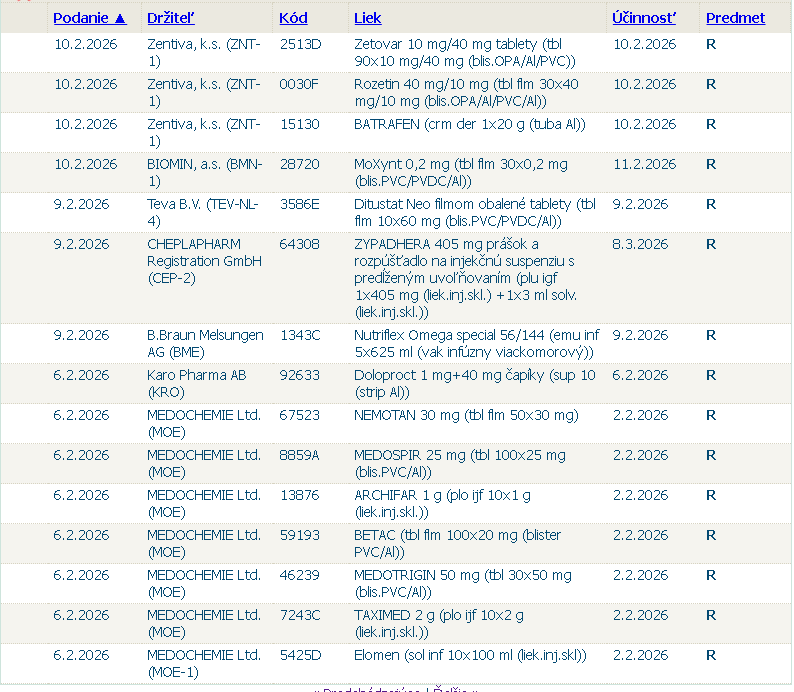
Task: Click Zentiva holder in the BATRAFEN row
Action: (204, 133)
